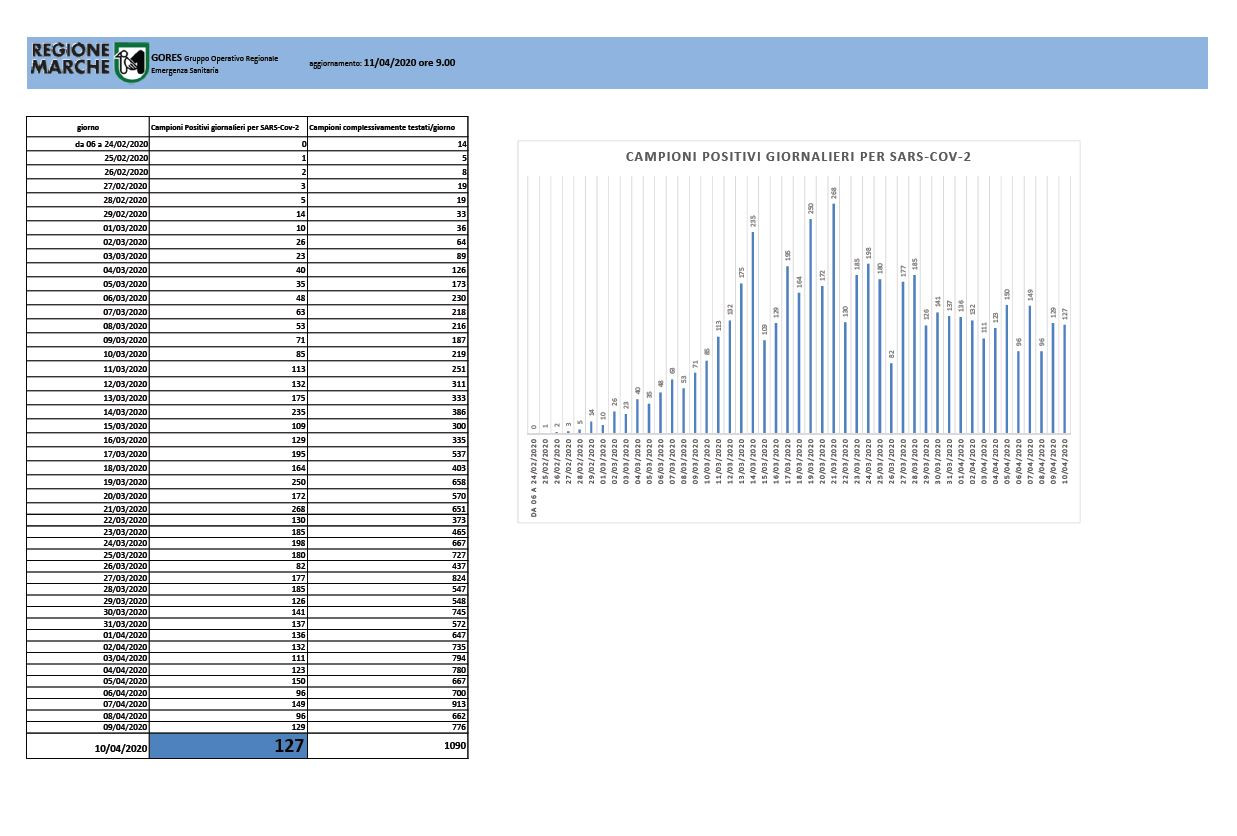Click the chart bar labeled 113
The image size is (1237, 836).
[717, 385]
